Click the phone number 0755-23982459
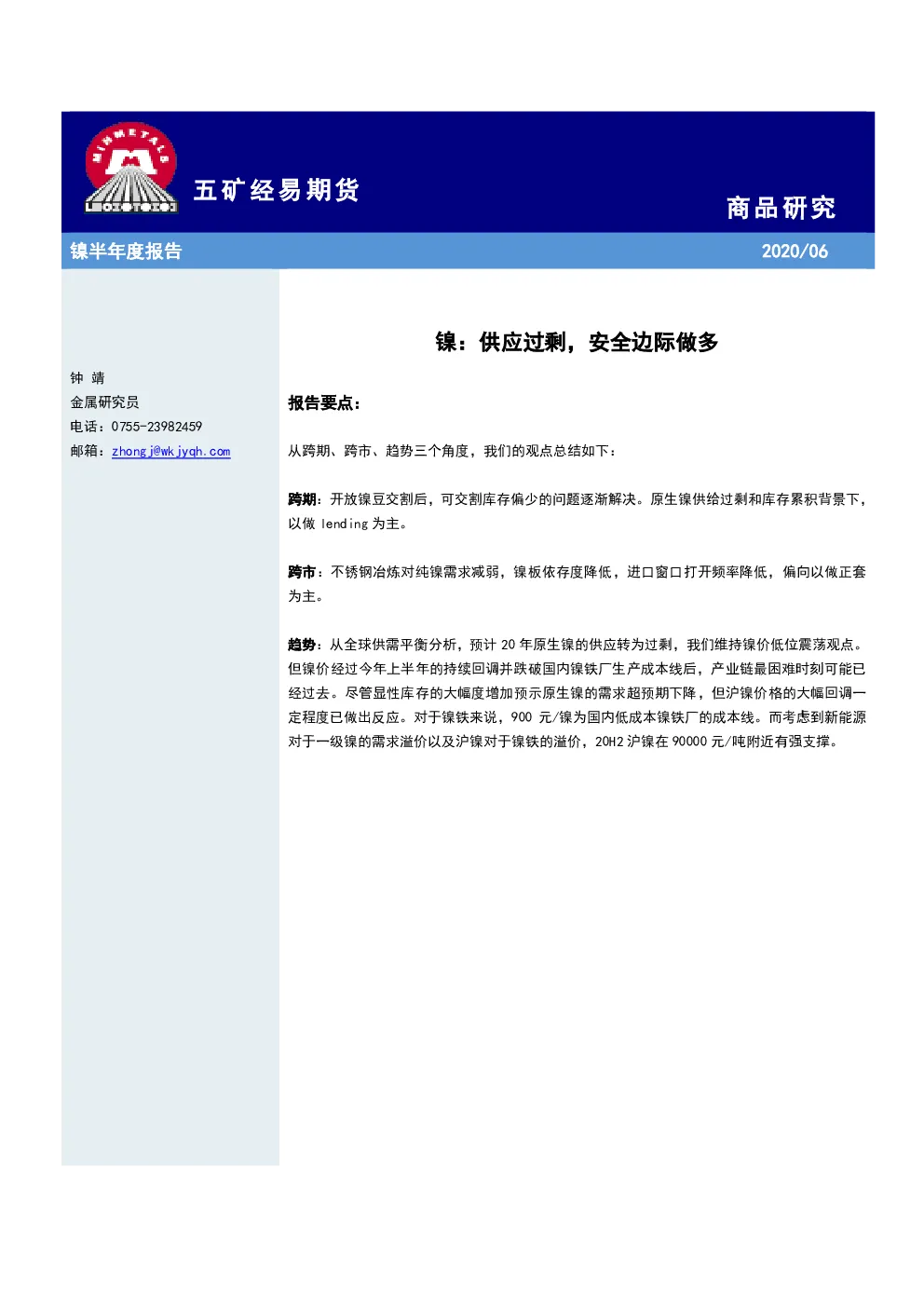 point(156,426)
